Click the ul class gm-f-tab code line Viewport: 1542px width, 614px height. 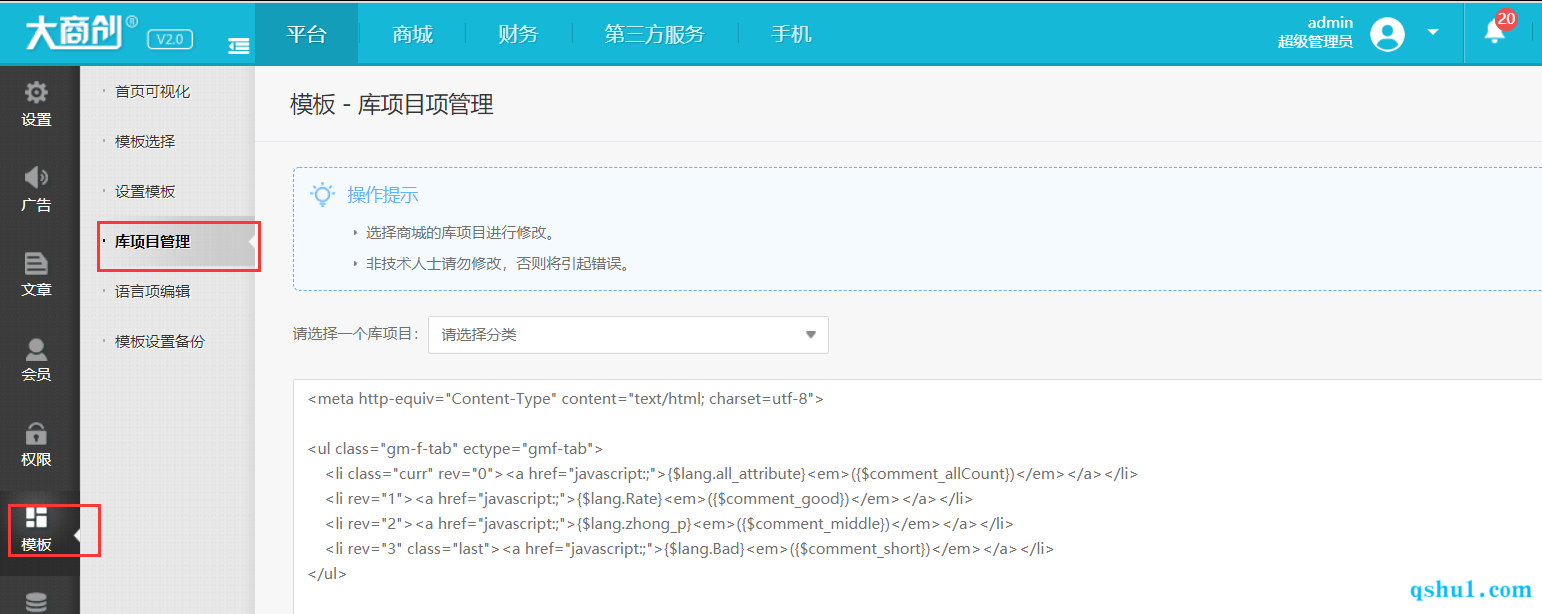pos(456,449)
